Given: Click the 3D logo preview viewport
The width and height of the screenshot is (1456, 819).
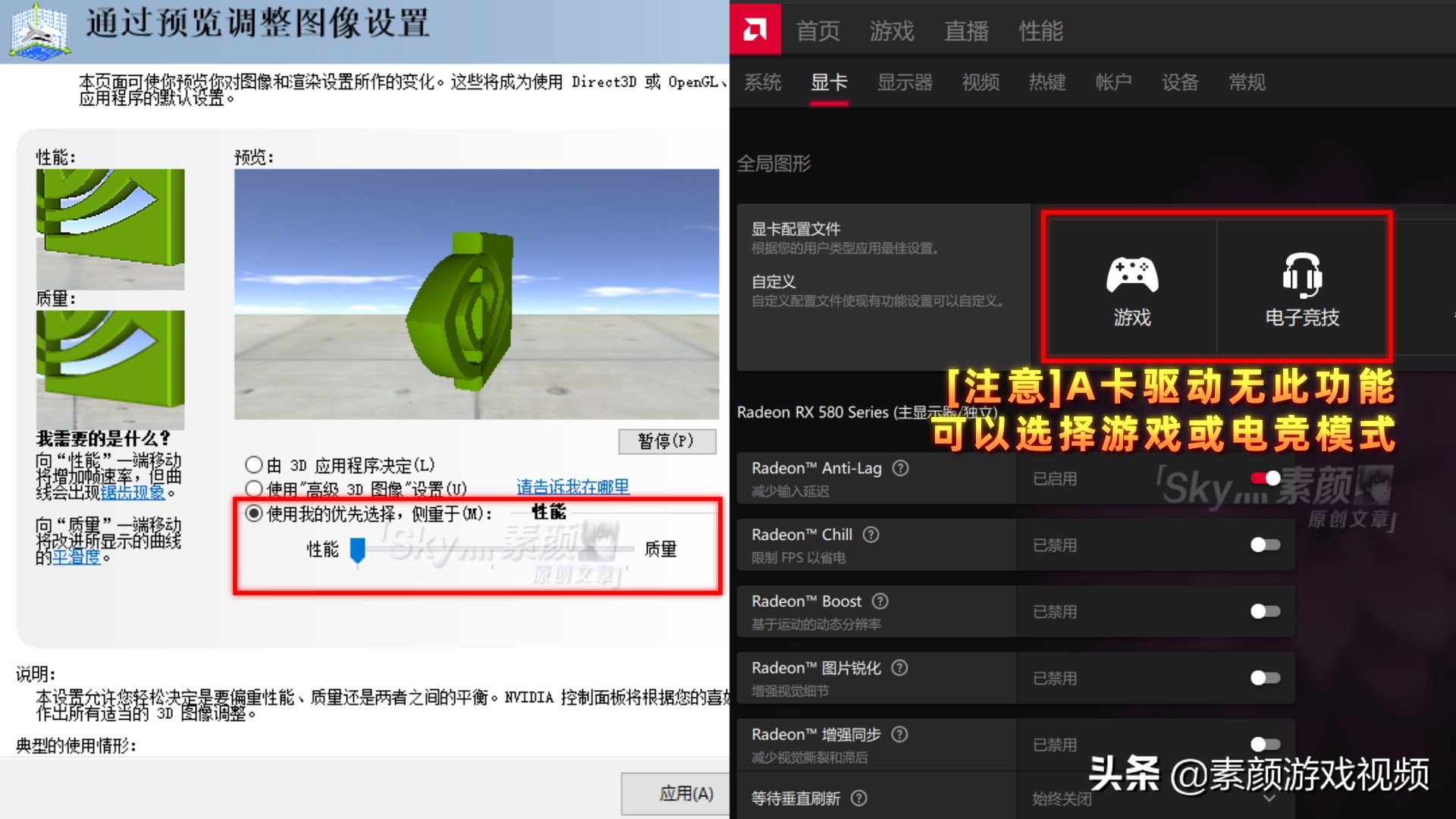Looking at the screenshot, I should pos(476,294).
